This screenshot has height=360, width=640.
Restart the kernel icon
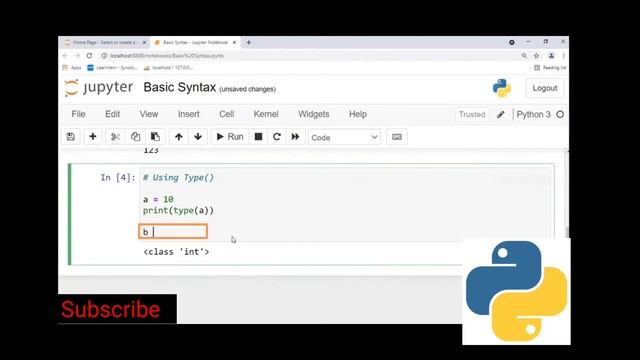(x=277, y=137)
